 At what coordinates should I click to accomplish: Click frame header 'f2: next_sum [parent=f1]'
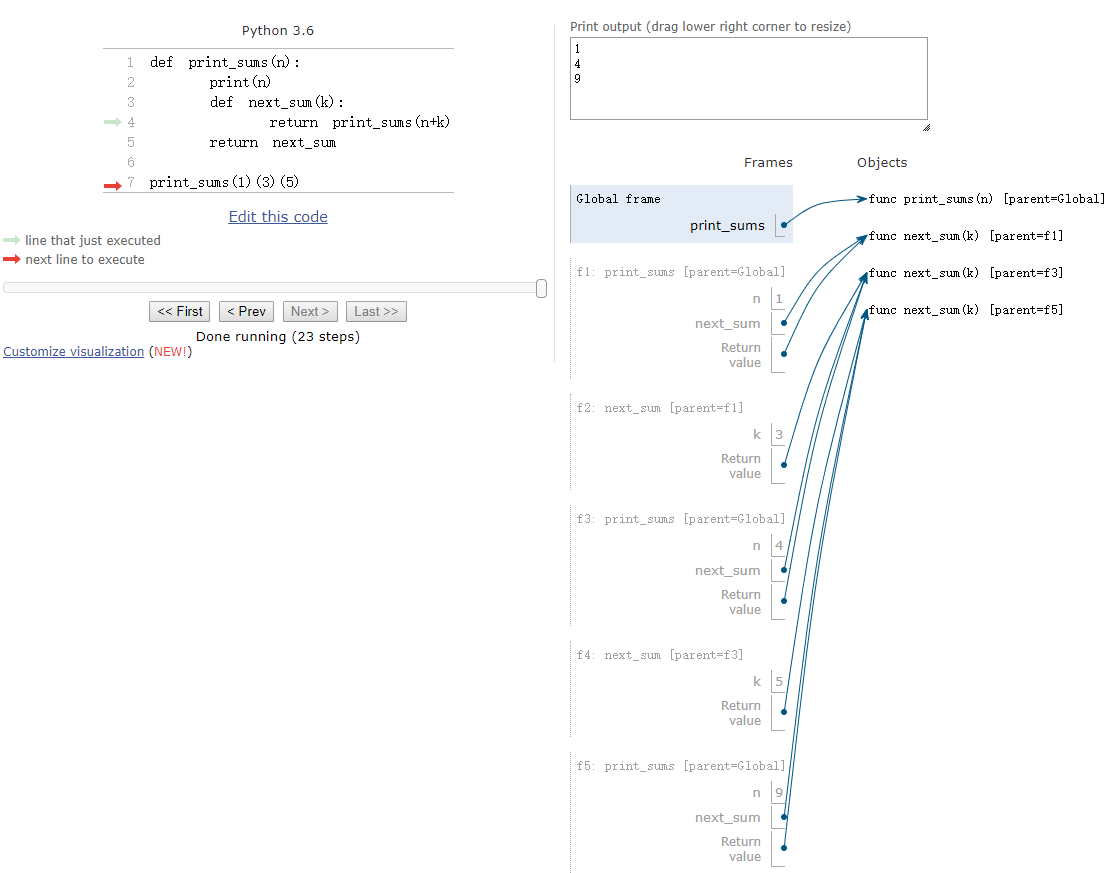pyautogui.click(x=660, y=408)
